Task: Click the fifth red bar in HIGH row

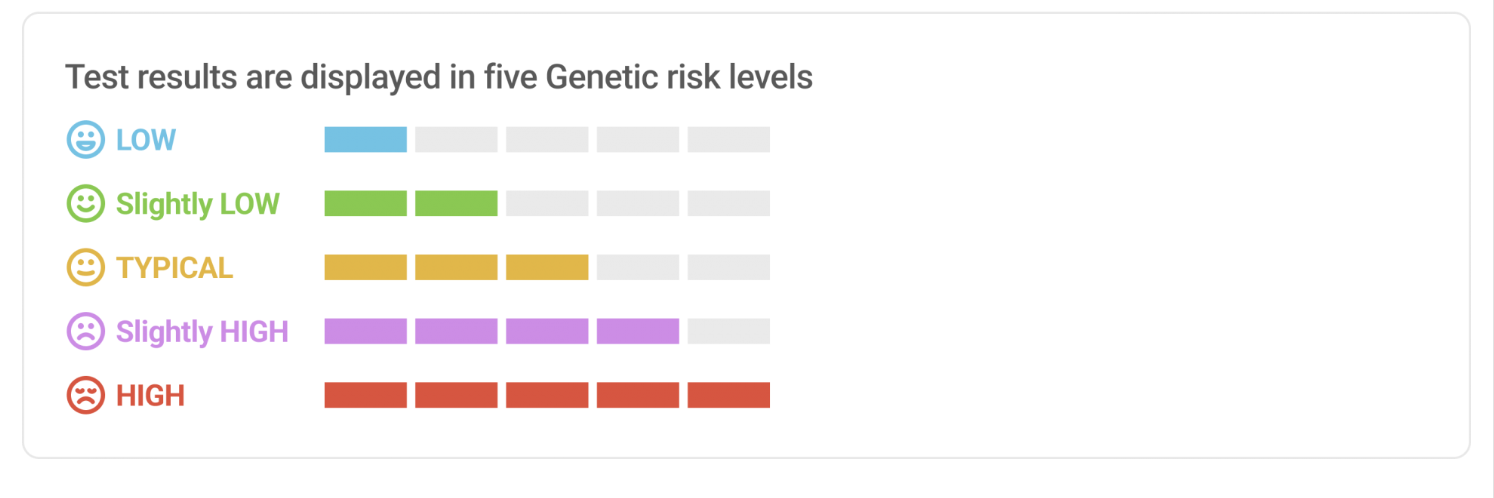Action: tap(729, 395)
